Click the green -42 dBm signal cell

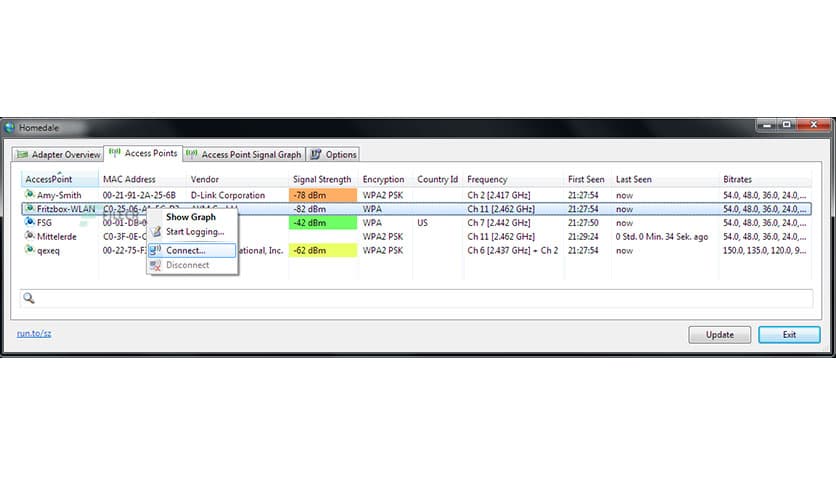[322, 223]
